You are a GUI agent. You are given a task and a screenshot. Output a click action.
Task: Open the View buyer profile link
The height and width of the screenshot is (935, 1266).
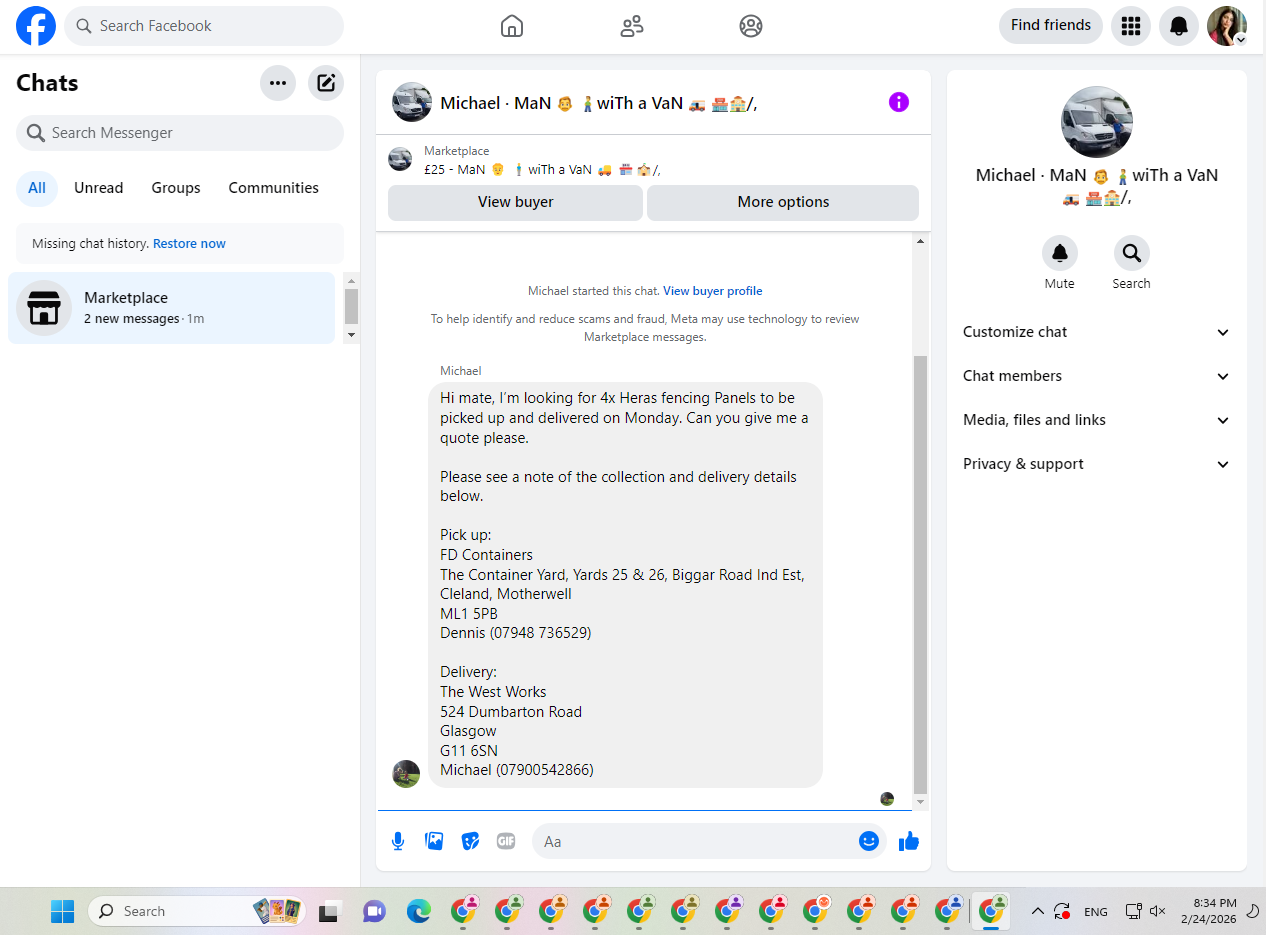coord(713,291)
